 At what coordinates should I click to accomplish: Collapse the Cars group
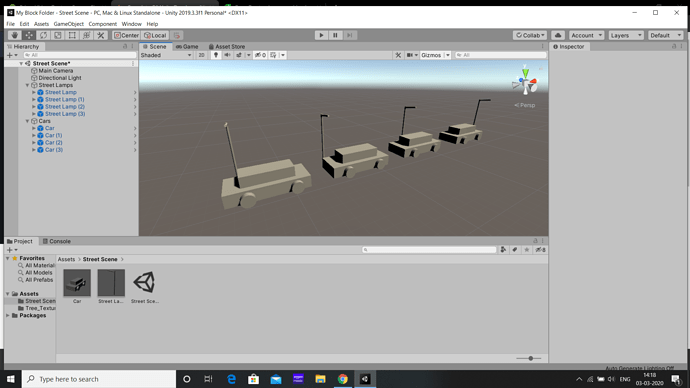(27, 121)
